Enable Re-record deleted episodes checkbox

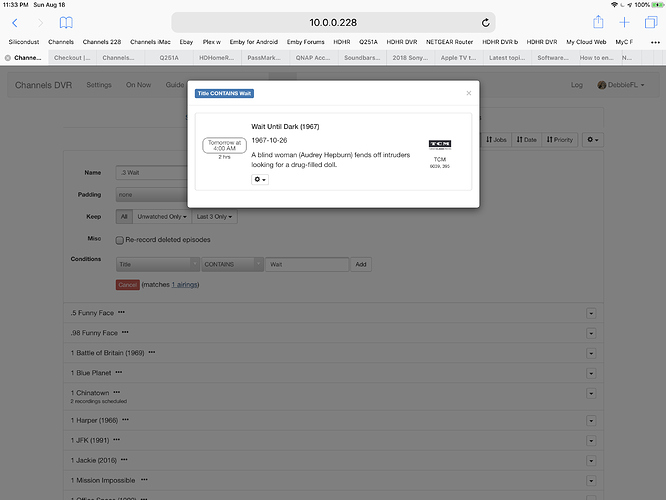click(x=121, y=239)
